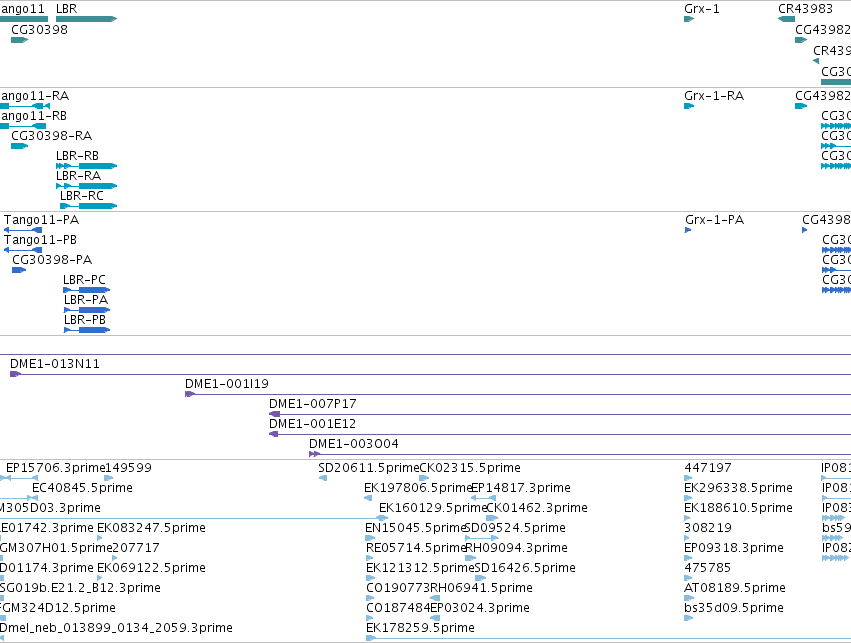The height and width of the screenshot is (643, 851).
Task: Select EST label CK02315.5prime
Action: [x=471, y=468]
